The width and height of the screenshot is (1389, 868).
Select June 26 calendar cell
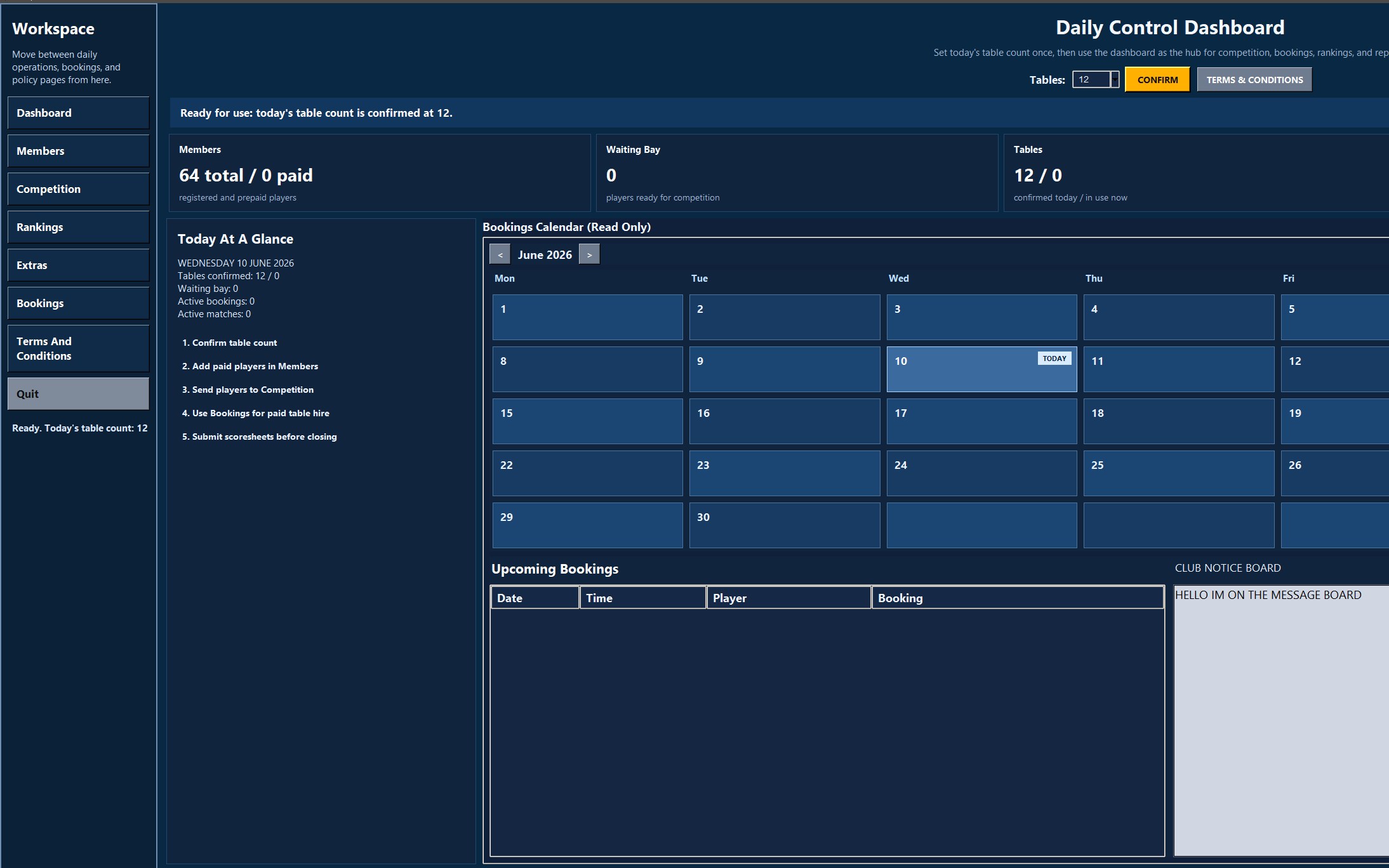point(1335,473)
